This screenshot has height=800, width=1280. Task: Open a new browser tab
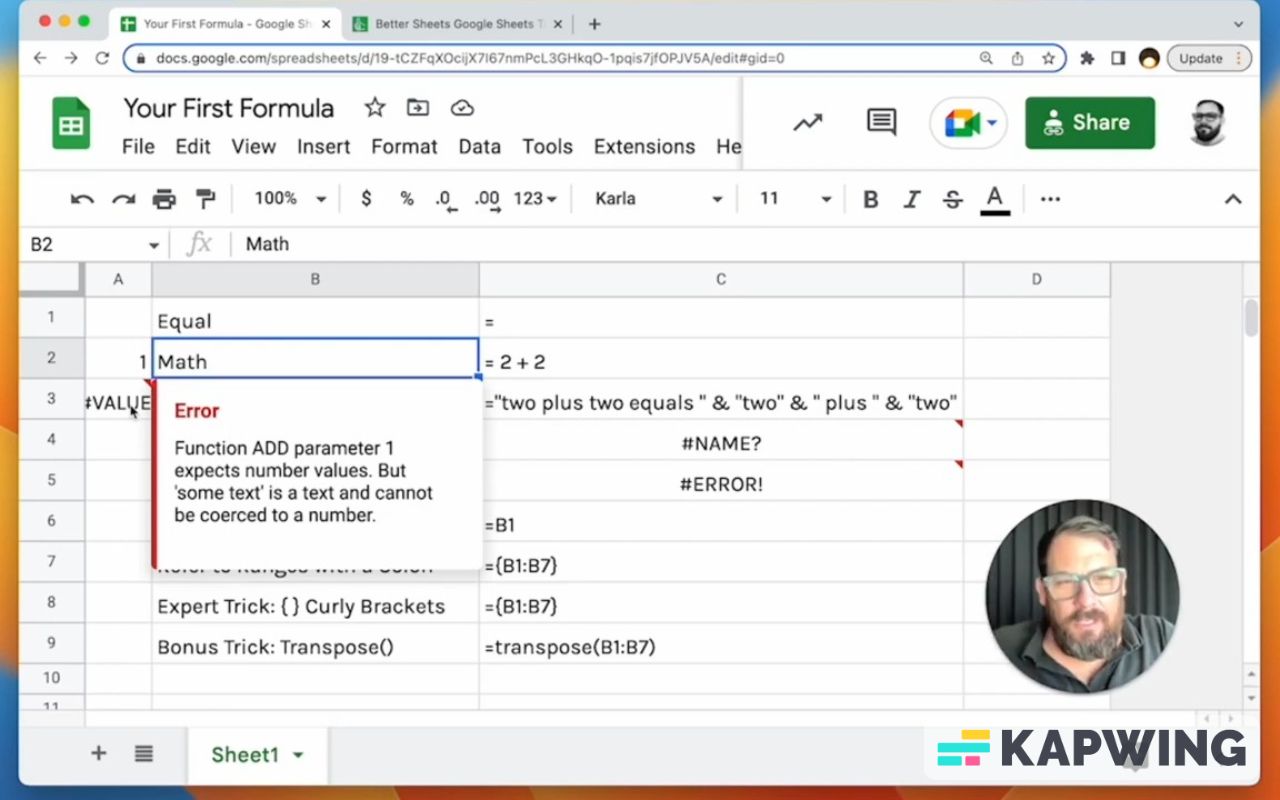[594, 23]
